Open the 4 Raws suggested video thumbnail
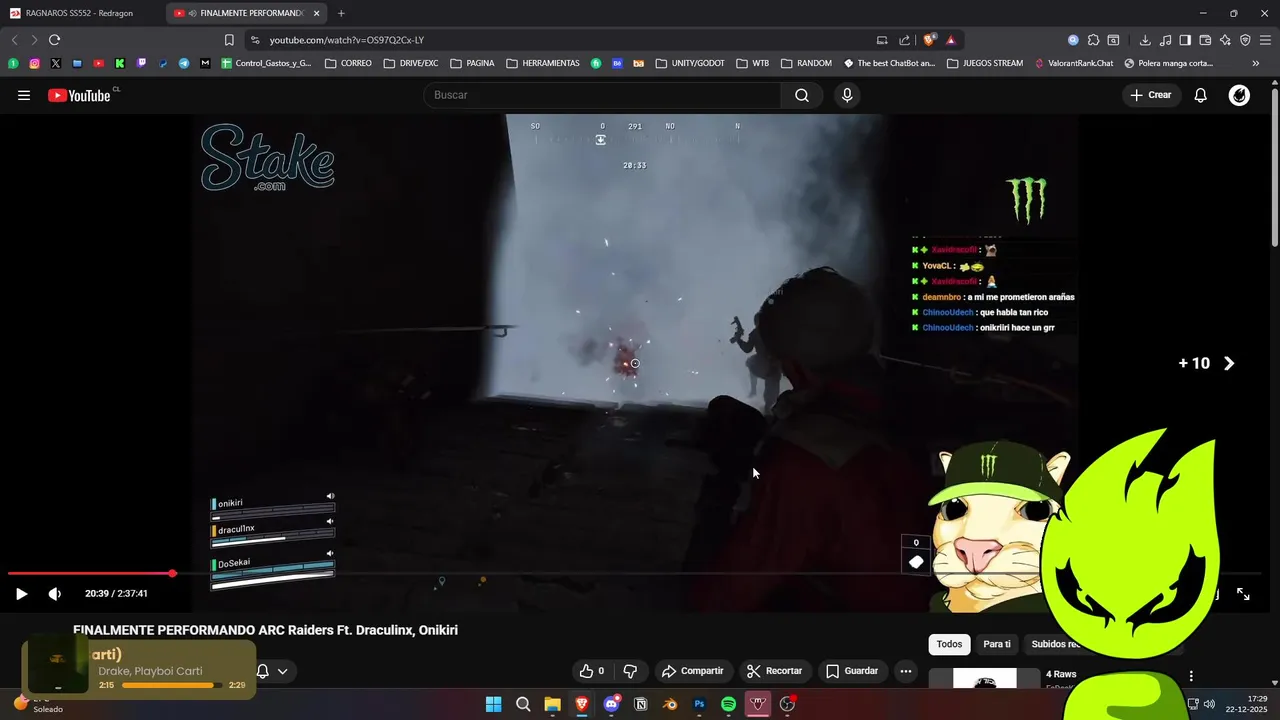Viewport: 1280px width, 720px height. pyautogui.click(x=985, y=679)
